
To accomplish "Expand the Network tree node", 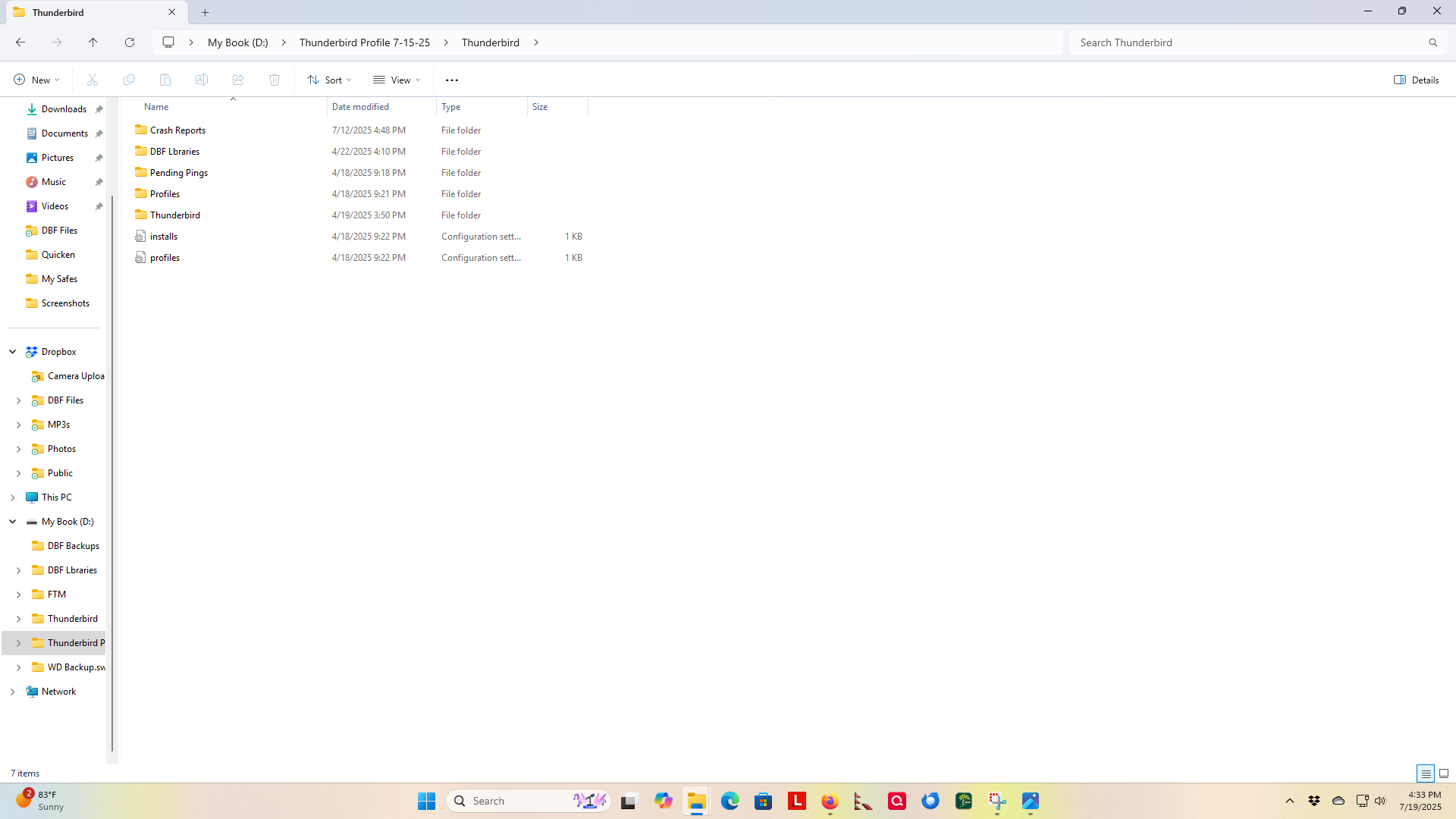I will tap(13, 692).
